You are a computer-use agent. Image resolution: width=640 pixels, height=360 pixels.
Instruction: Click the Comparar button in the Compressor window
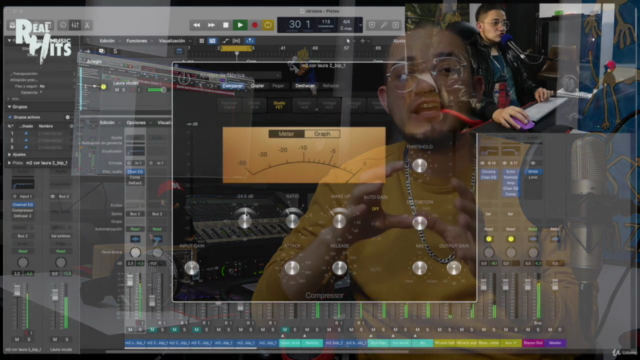pos(232,86)
